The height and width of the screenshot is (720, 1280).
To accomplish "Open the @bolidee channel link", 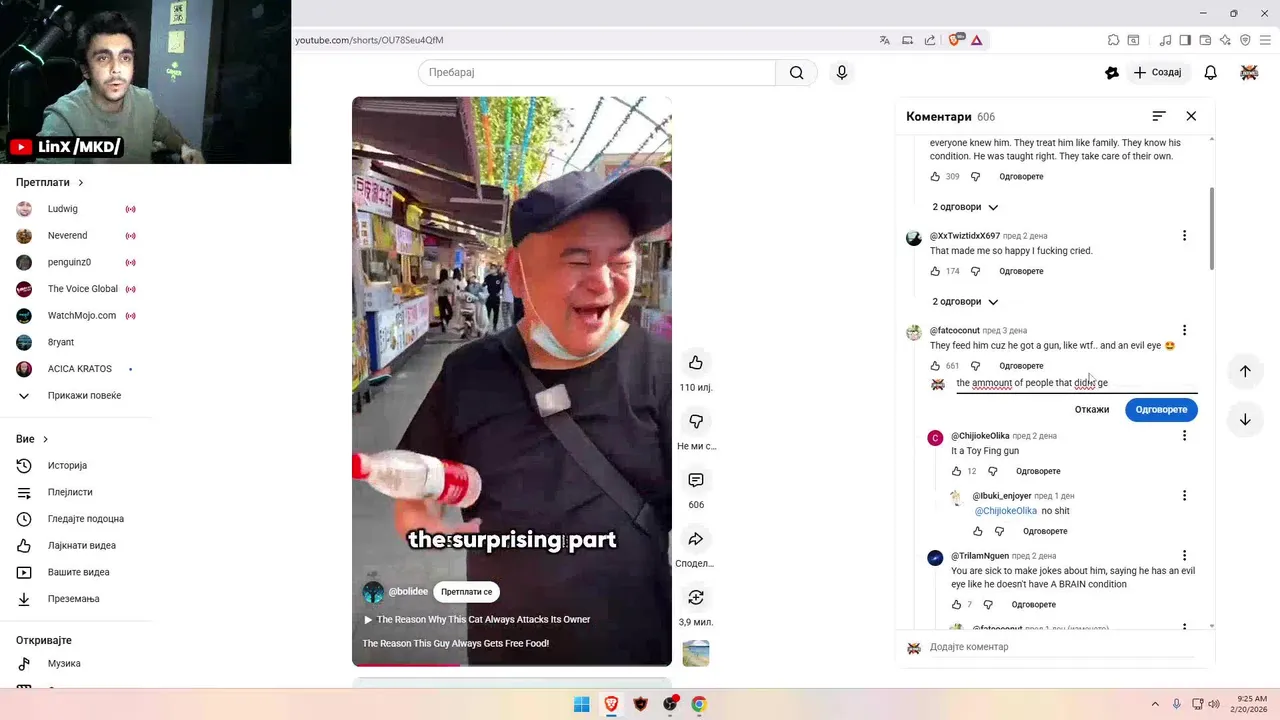I will click(x=408, y=592).
